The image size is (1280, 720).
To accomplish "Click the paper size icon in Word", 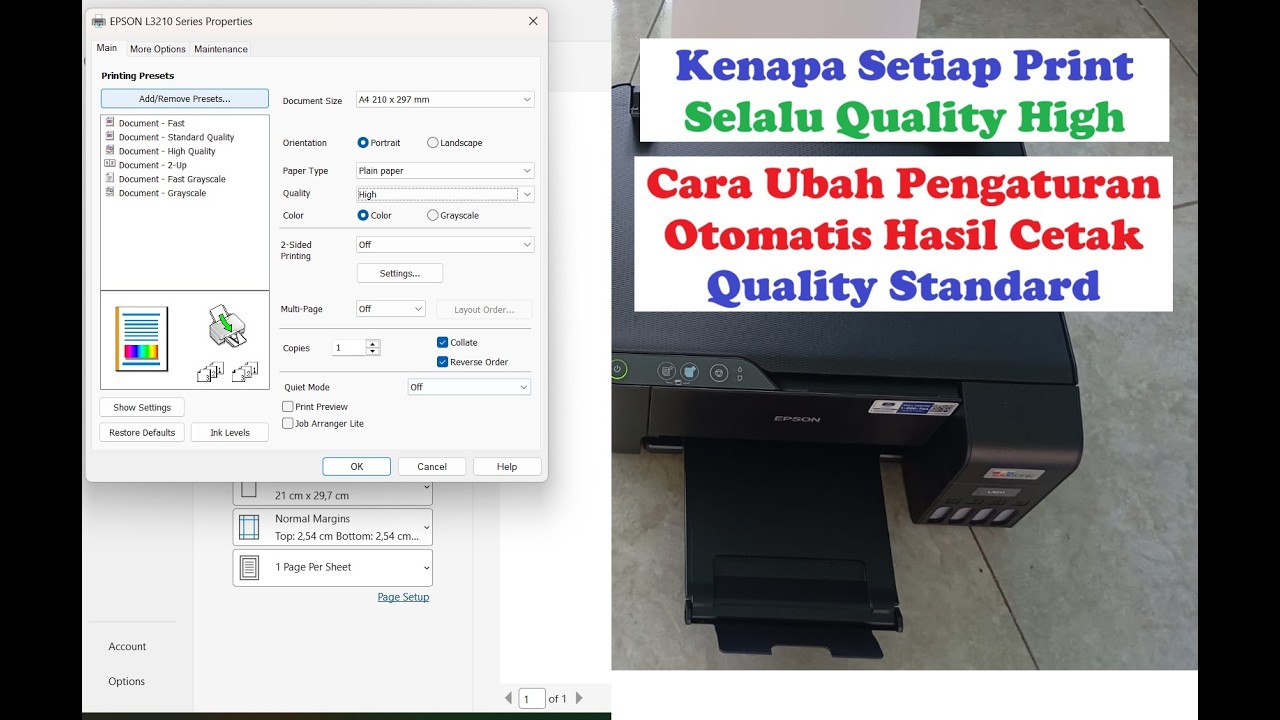I will coord(249,489).
